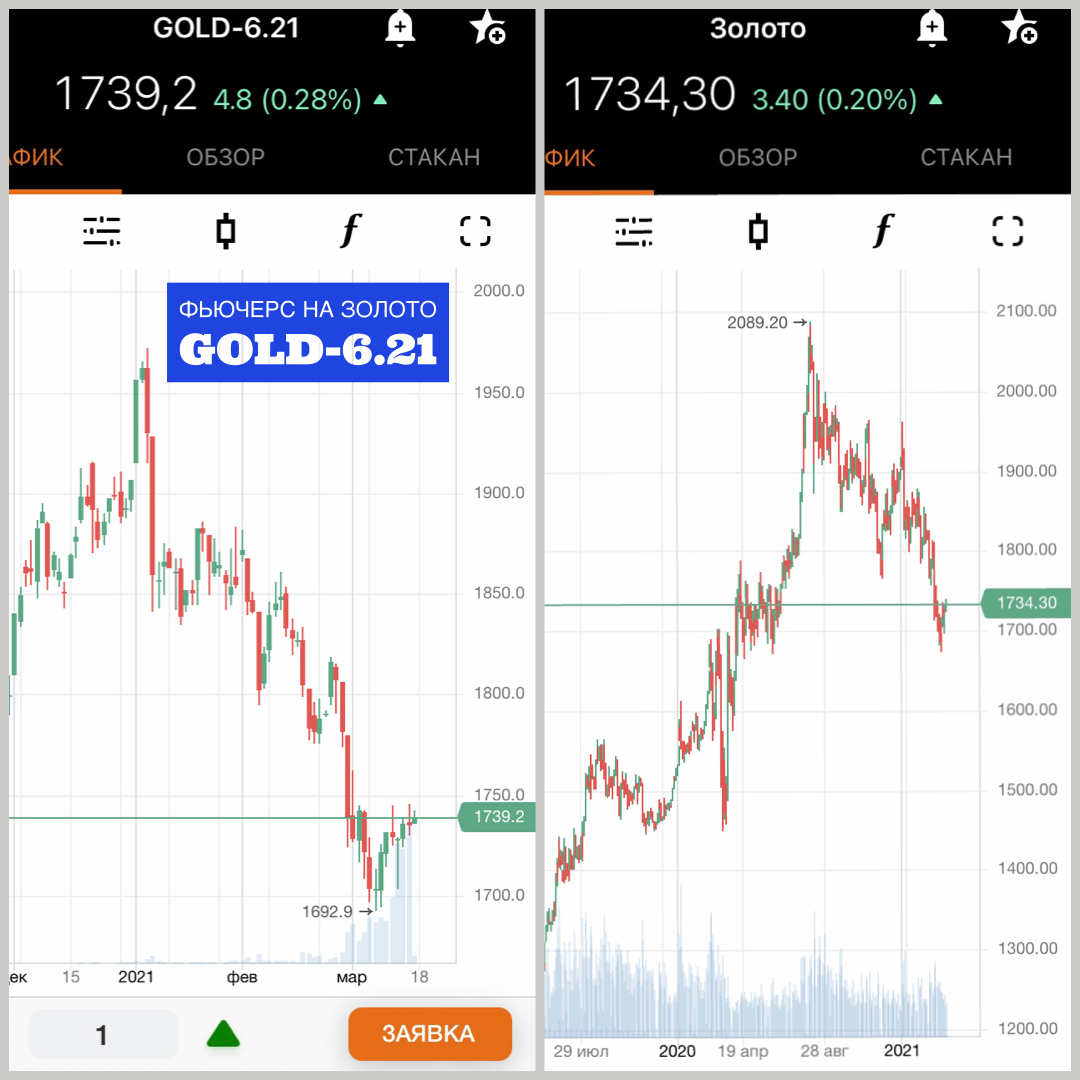
Task: Open indicators function icon on Золото chart
Action: 883,230
